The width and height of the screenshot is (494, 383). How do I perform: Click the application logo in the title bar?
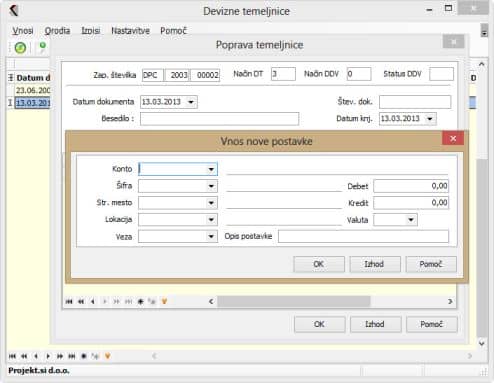tap(14, 11)
